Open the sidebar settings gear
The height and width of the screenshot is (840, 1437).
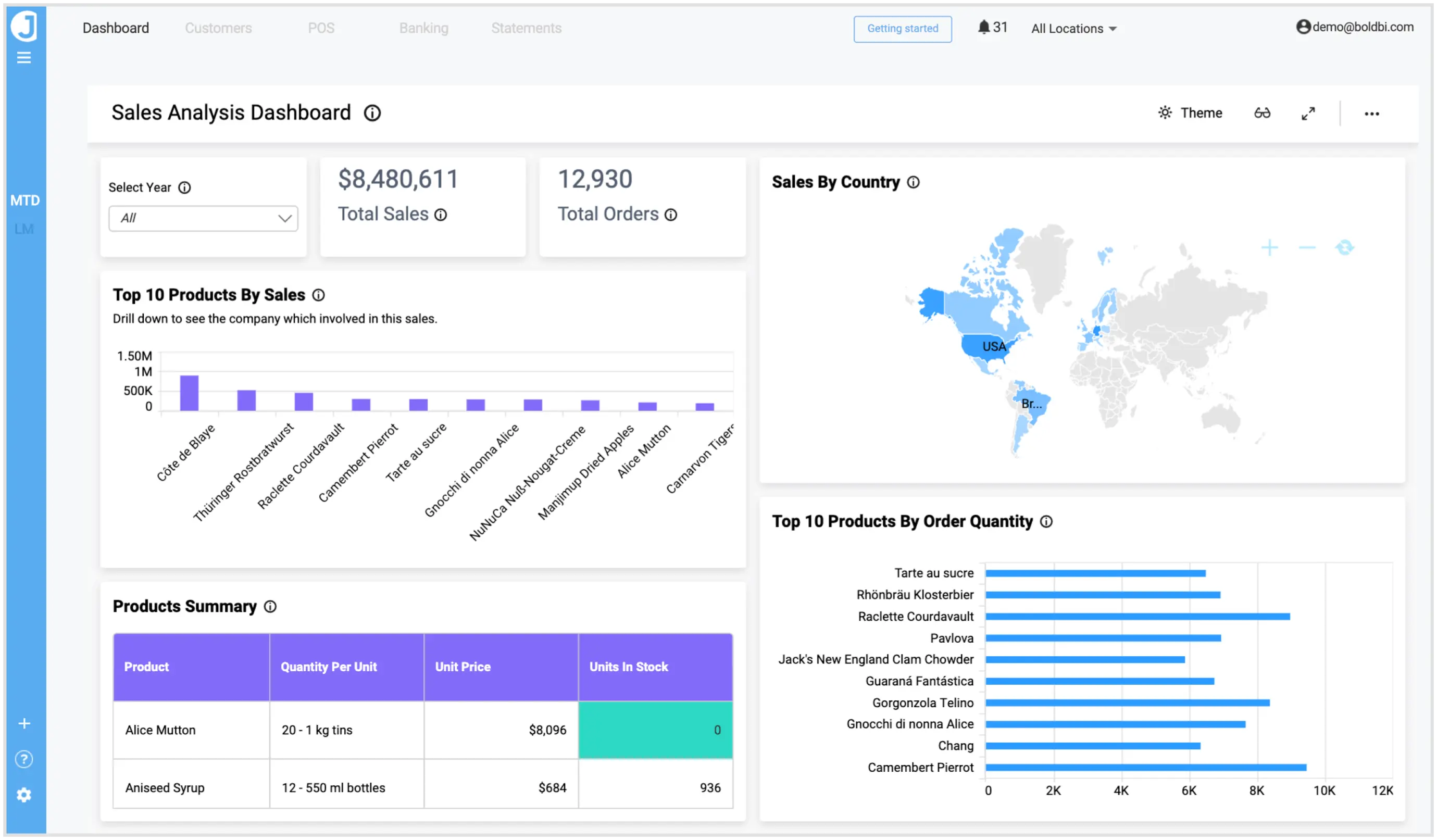[x=23, y=795]
